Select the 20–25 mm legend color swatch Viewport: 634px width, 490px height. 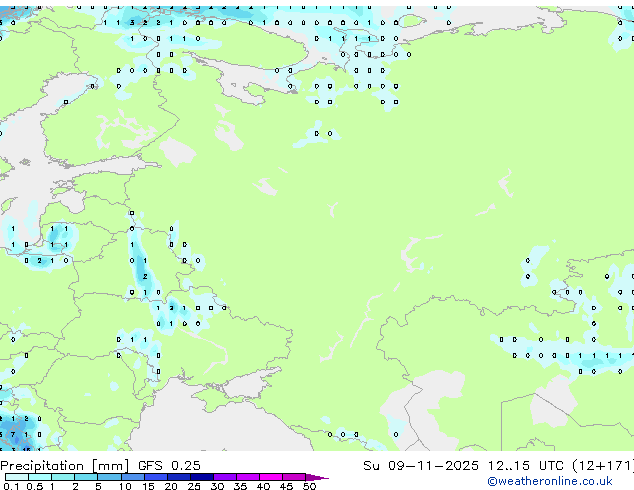pyautogui.click(x=179, y=477)
